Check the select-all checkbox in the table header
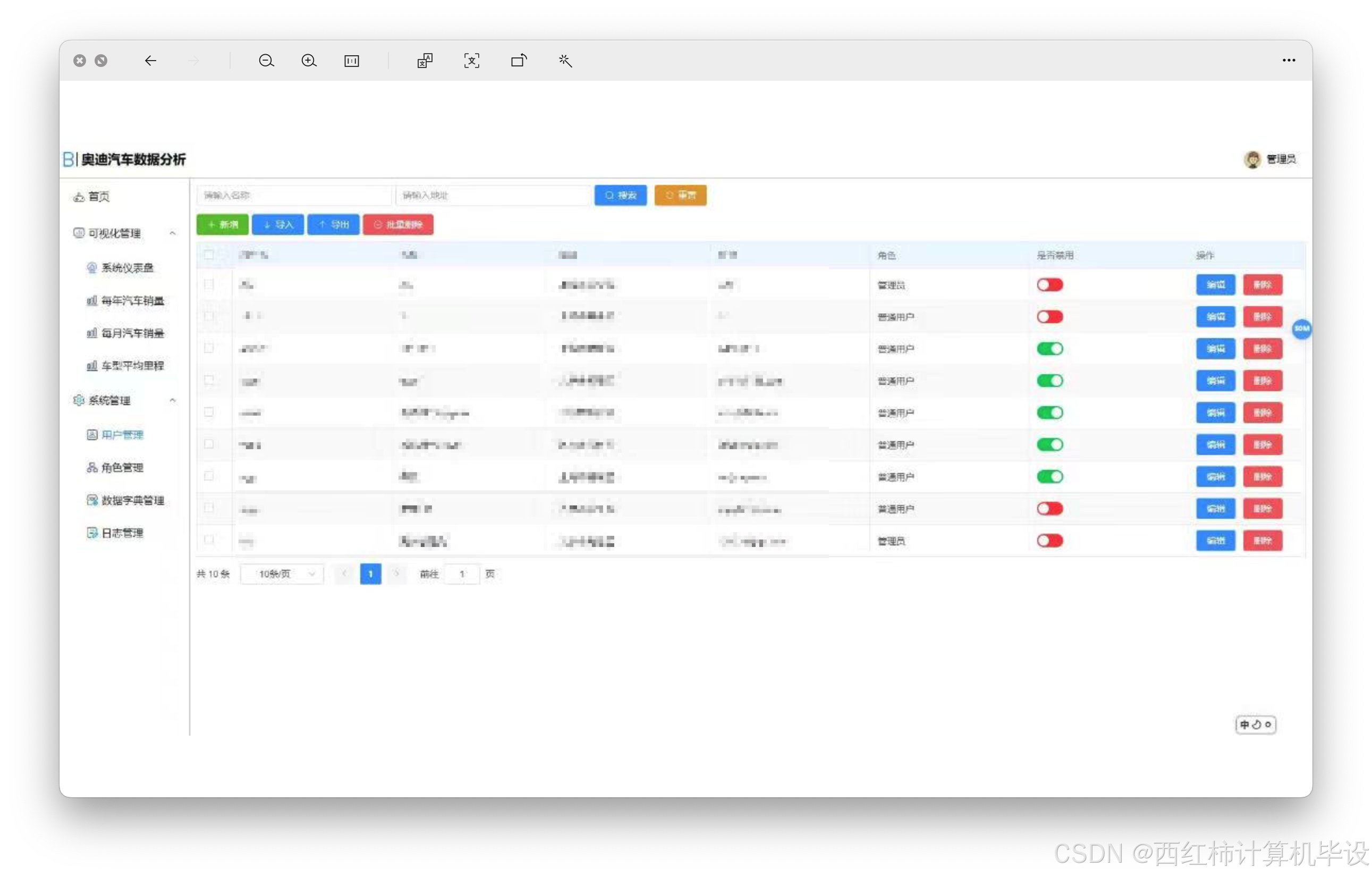The height and width of the screenshot is (876, 1372). click(x=210, y=255)
